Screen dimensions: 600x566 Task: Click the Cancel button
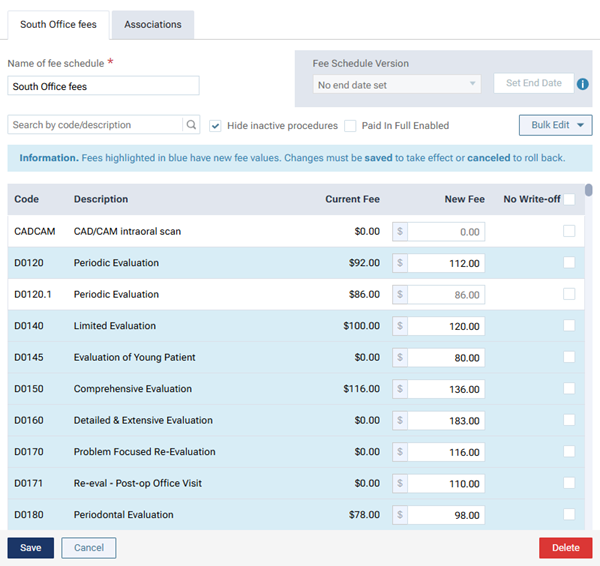point(88,548)
